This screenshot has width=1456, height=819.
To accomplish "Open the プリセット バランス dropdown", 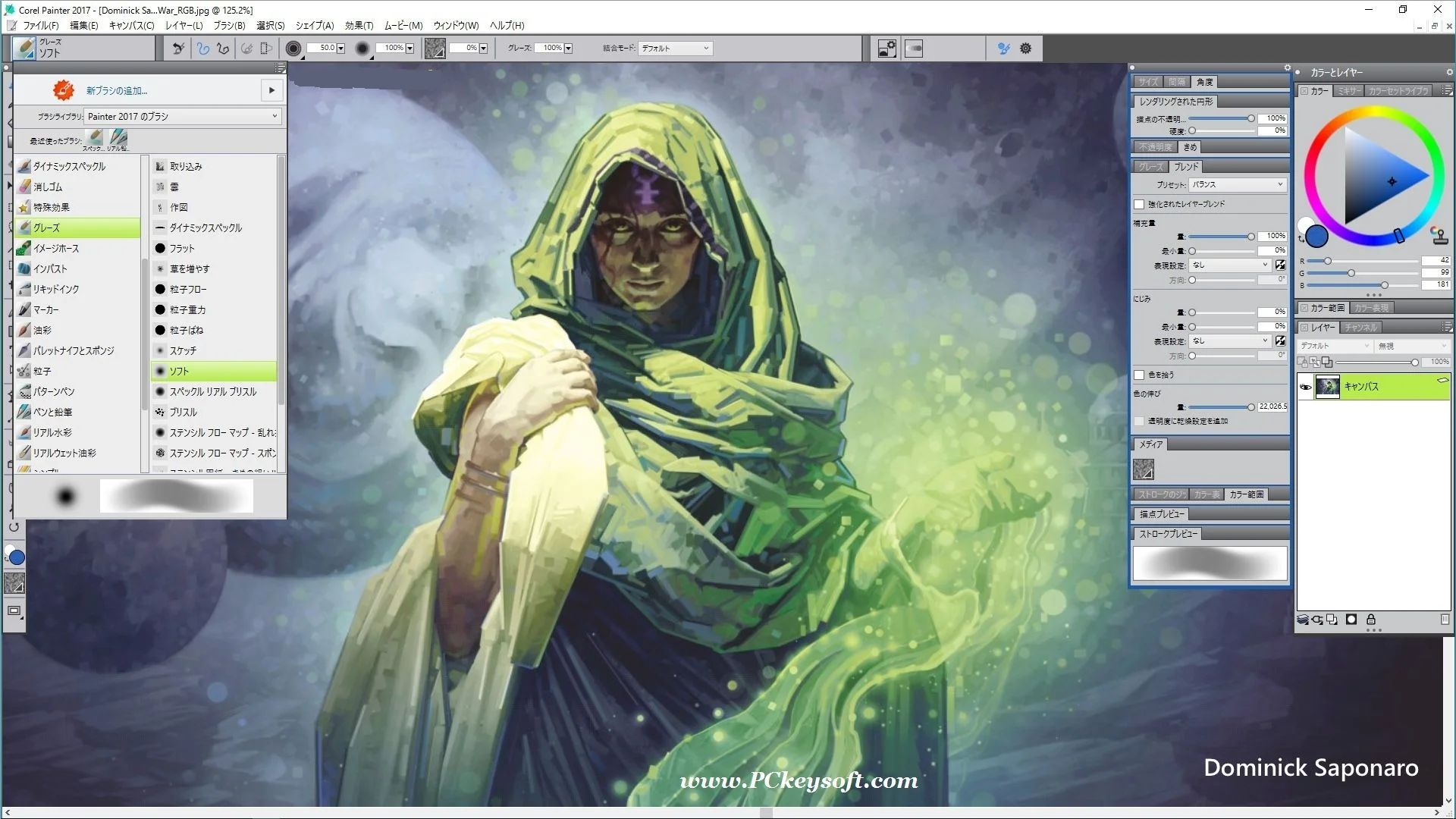I will pos(1237,185).
